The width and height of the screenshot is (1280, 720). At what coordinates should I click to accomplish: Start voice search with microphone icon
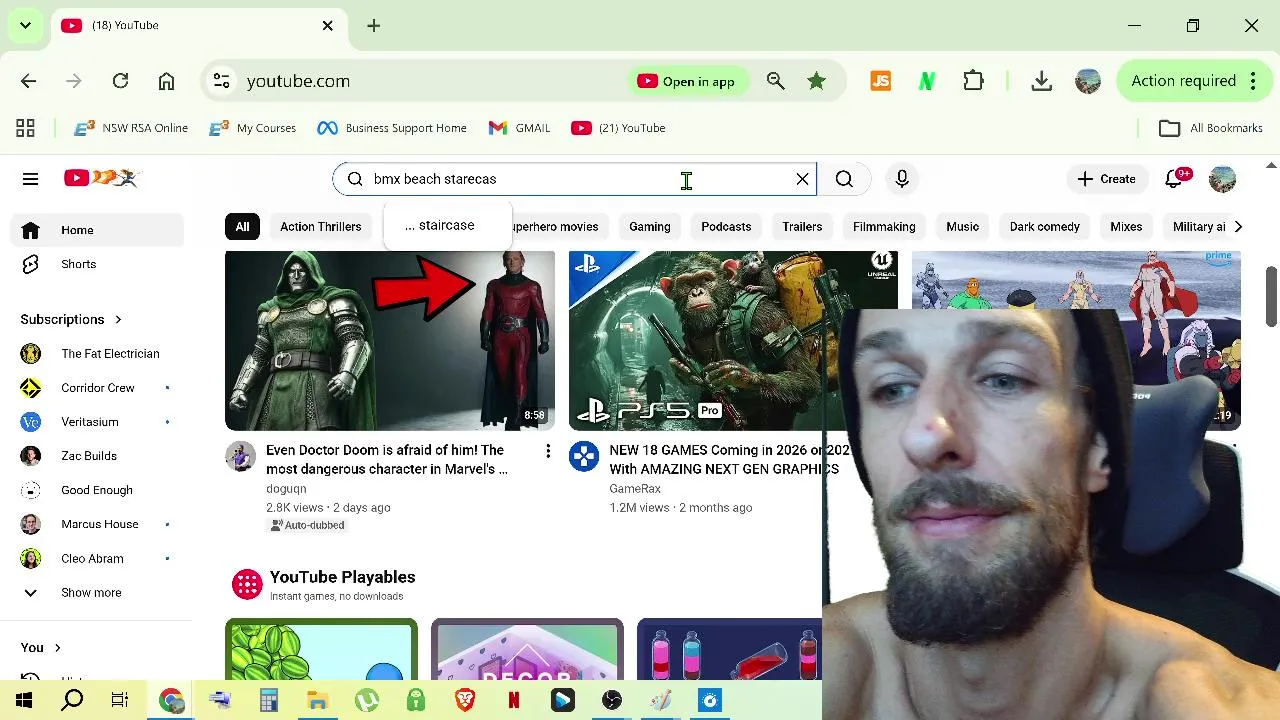pyautogui.click(x=902, y=179)
